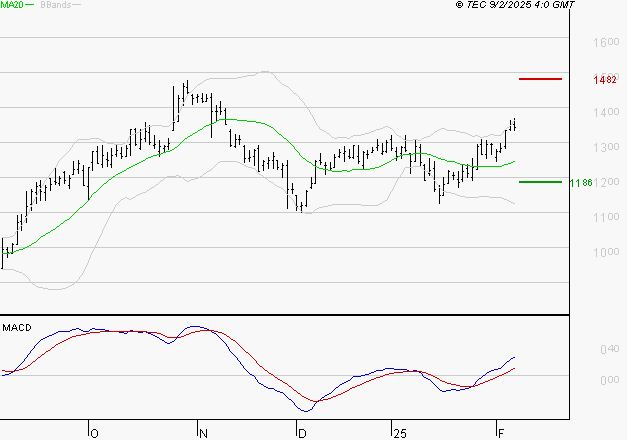Select the red 1482 resistance line marker
627x440 pixels.
click(541, 78)
